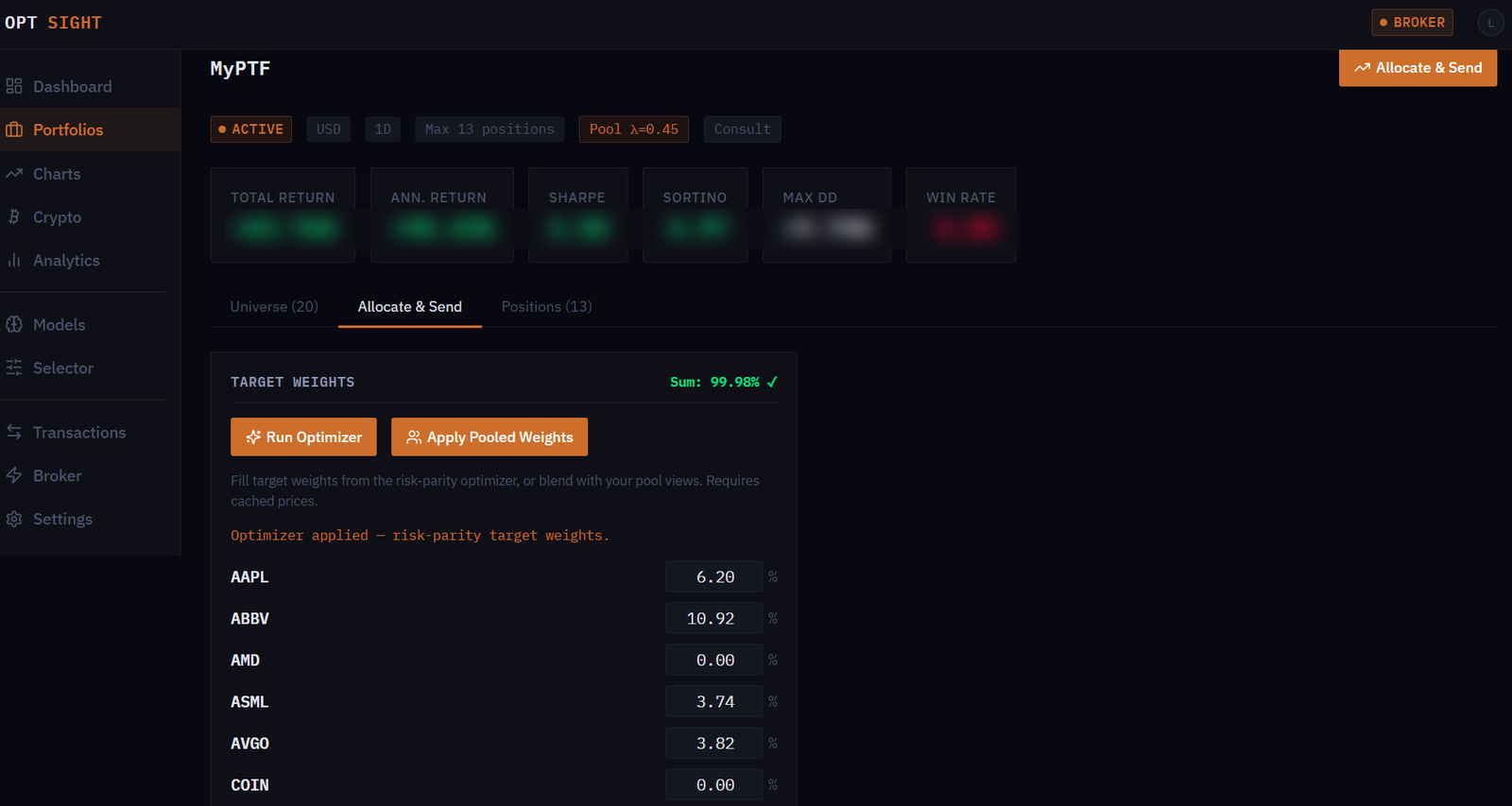Click the AAPL ticker label

[249, 576]
